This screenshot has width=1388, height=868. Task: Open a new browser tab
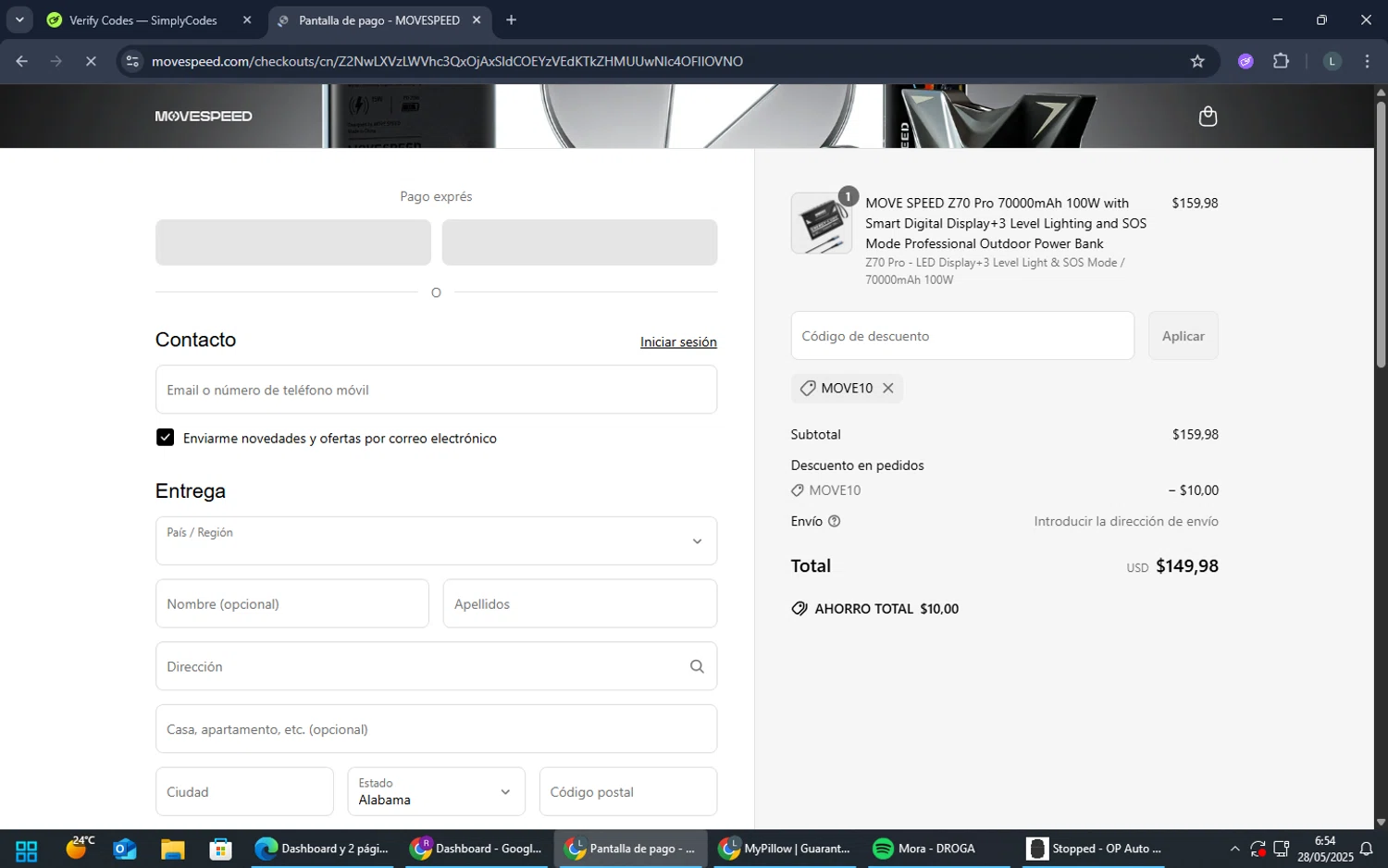[511, 20]
